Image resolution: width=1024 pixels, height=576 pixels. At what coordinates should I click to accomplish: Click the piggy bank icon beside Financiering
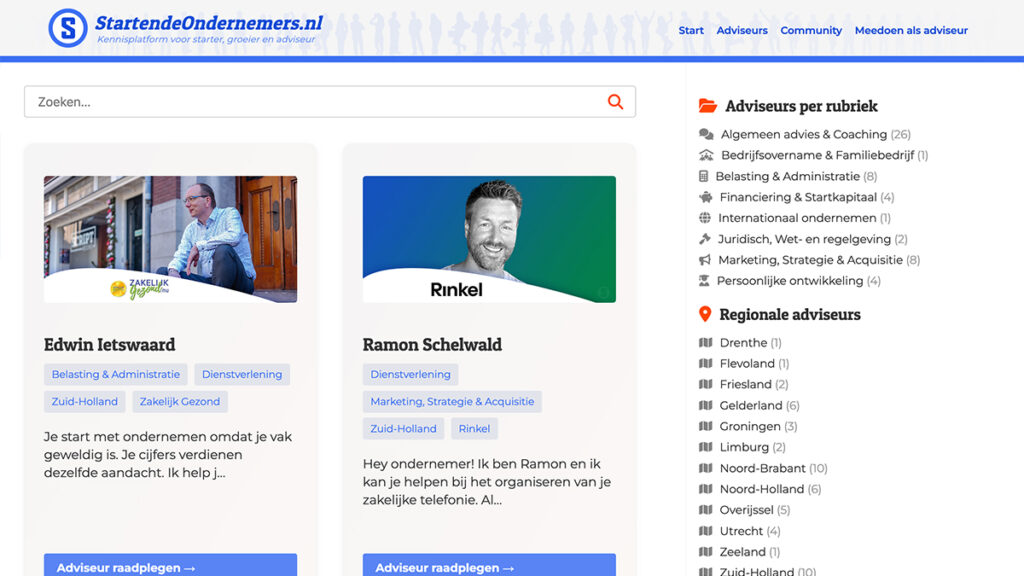click(x=706, y=197)
